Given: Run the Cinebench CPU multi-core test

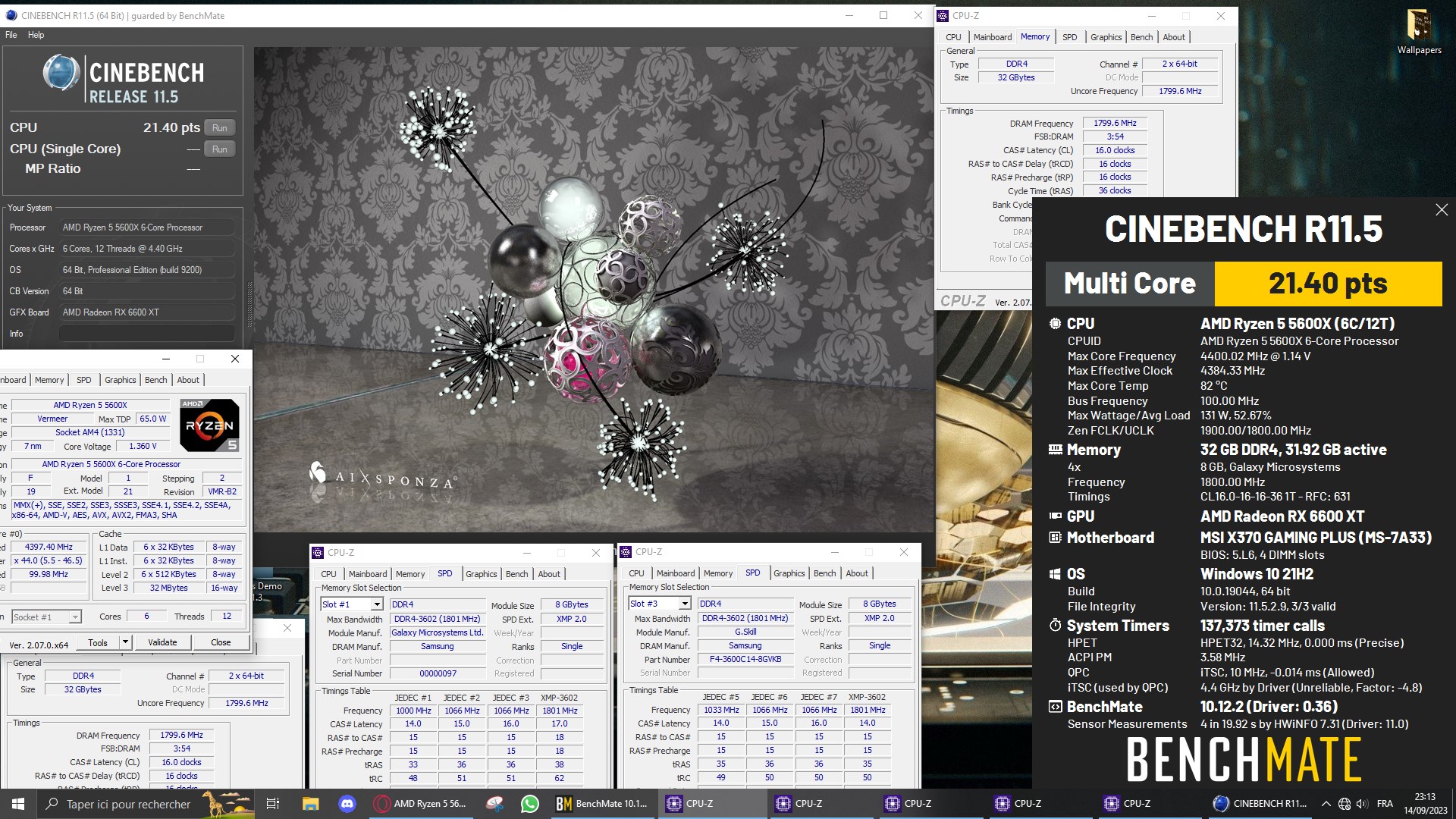Looking at the screenshot, I should pos(220,128).
